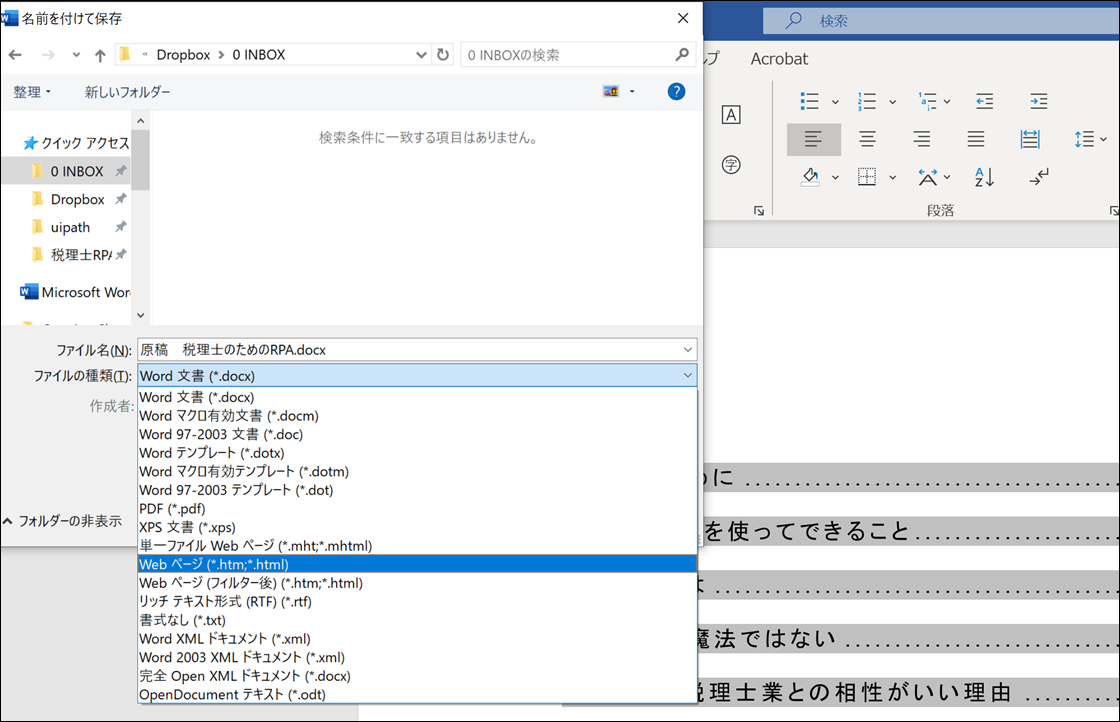The width and height of the screenshot is (1120, 722).
Task: Choose XPS 文書 (*.xps)
Action: 417,527
